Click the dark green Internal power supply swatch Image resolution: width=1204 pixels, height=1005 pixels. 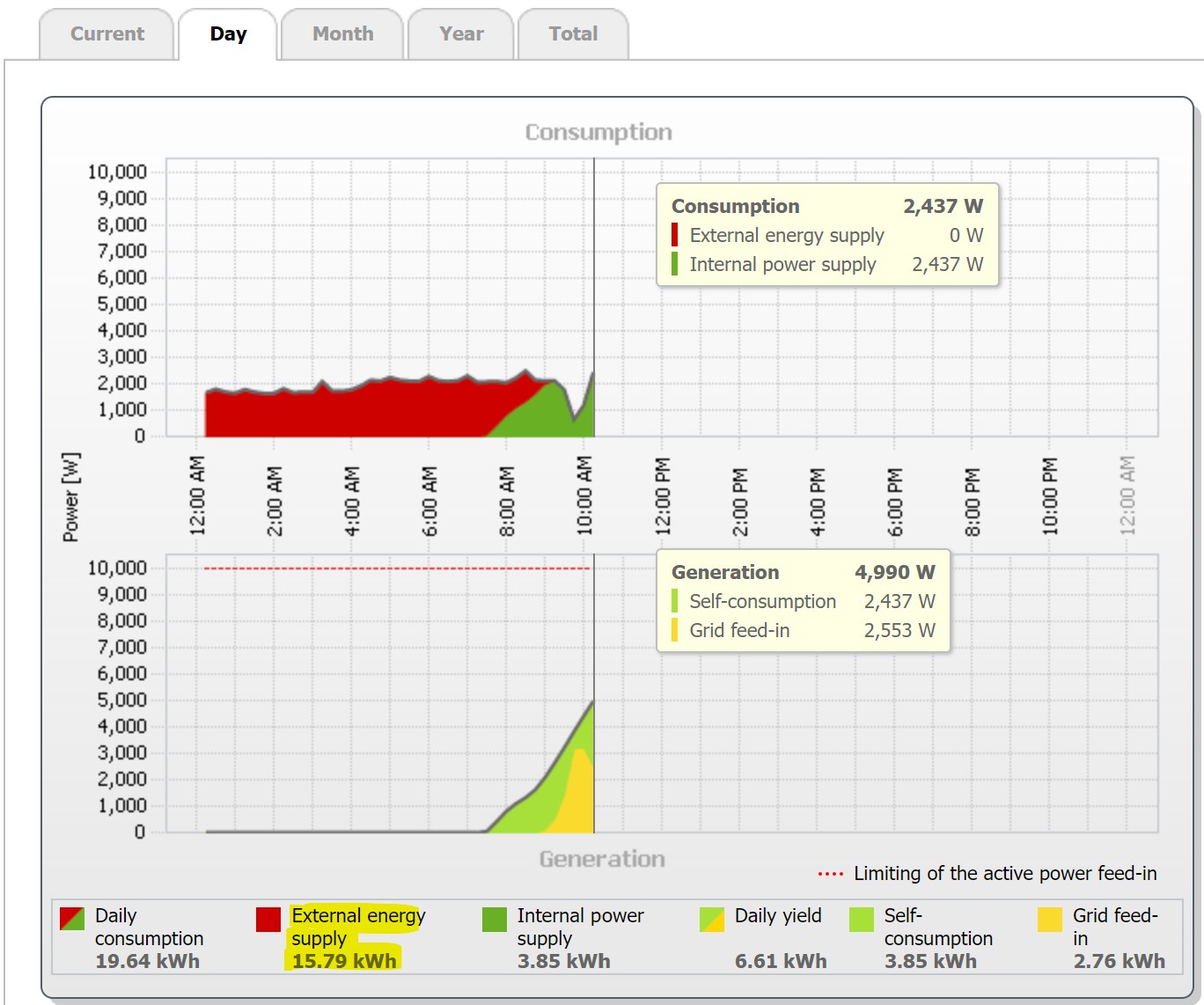click(x=495, y=920)
